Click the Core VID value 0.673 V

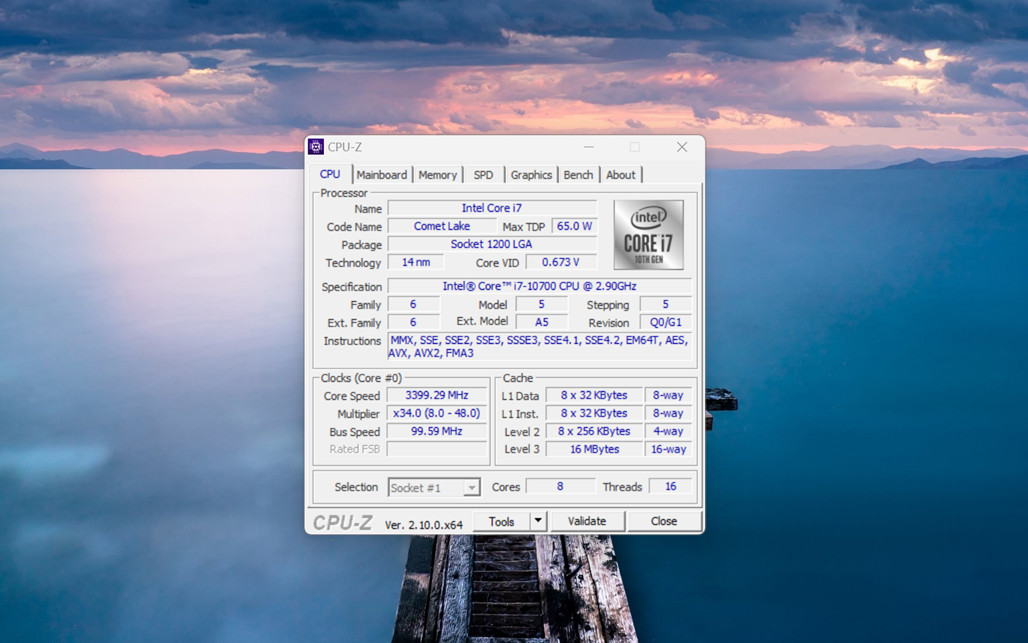tap(561, 262)
